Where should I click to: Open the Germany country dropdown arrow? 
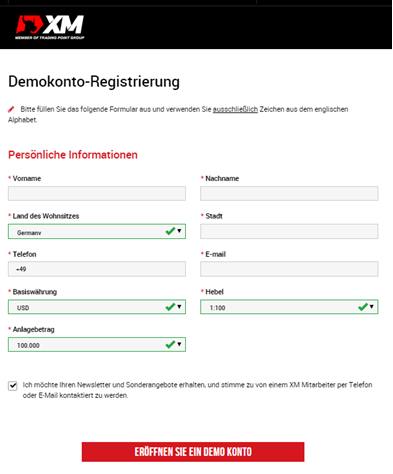tap(179, 231)
